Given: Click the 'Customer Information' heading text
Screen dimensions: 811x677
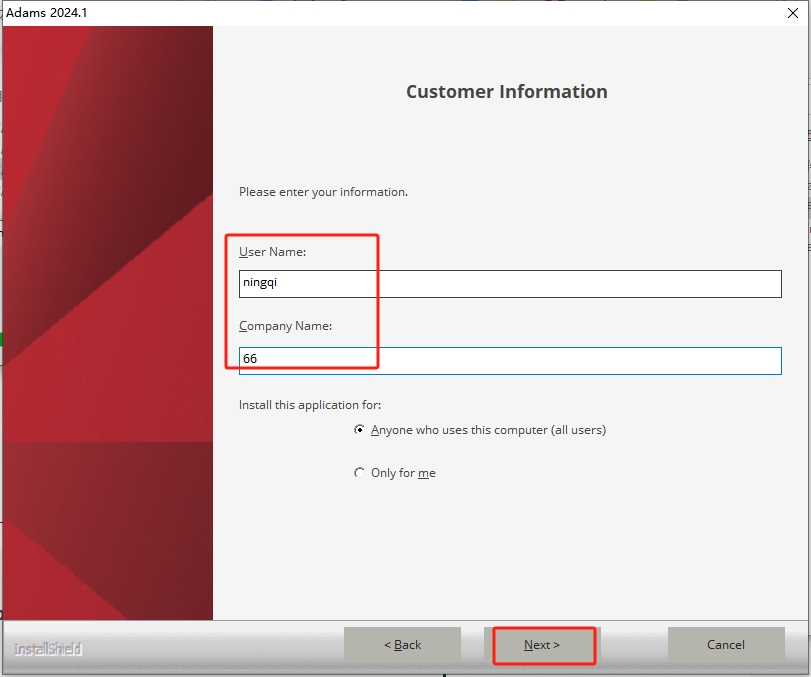Looking at the screenshot, I should tap(506, 92).
